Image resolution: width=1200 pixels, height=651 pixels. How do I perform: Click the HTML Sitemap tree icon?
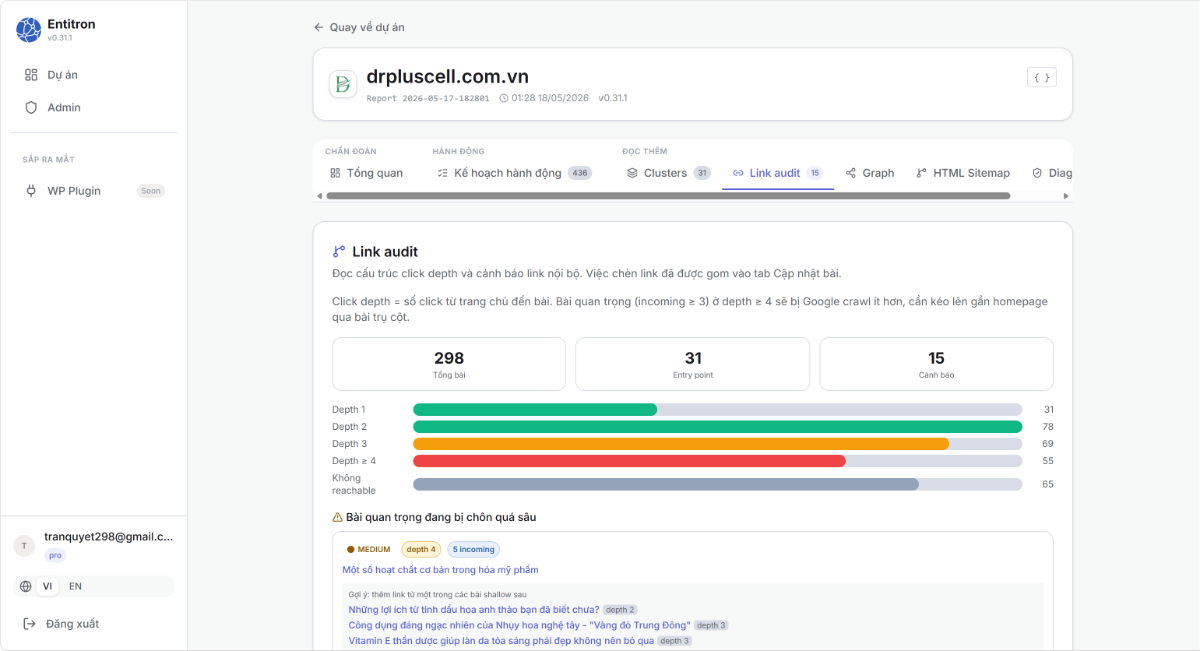[x=921, y=173]
